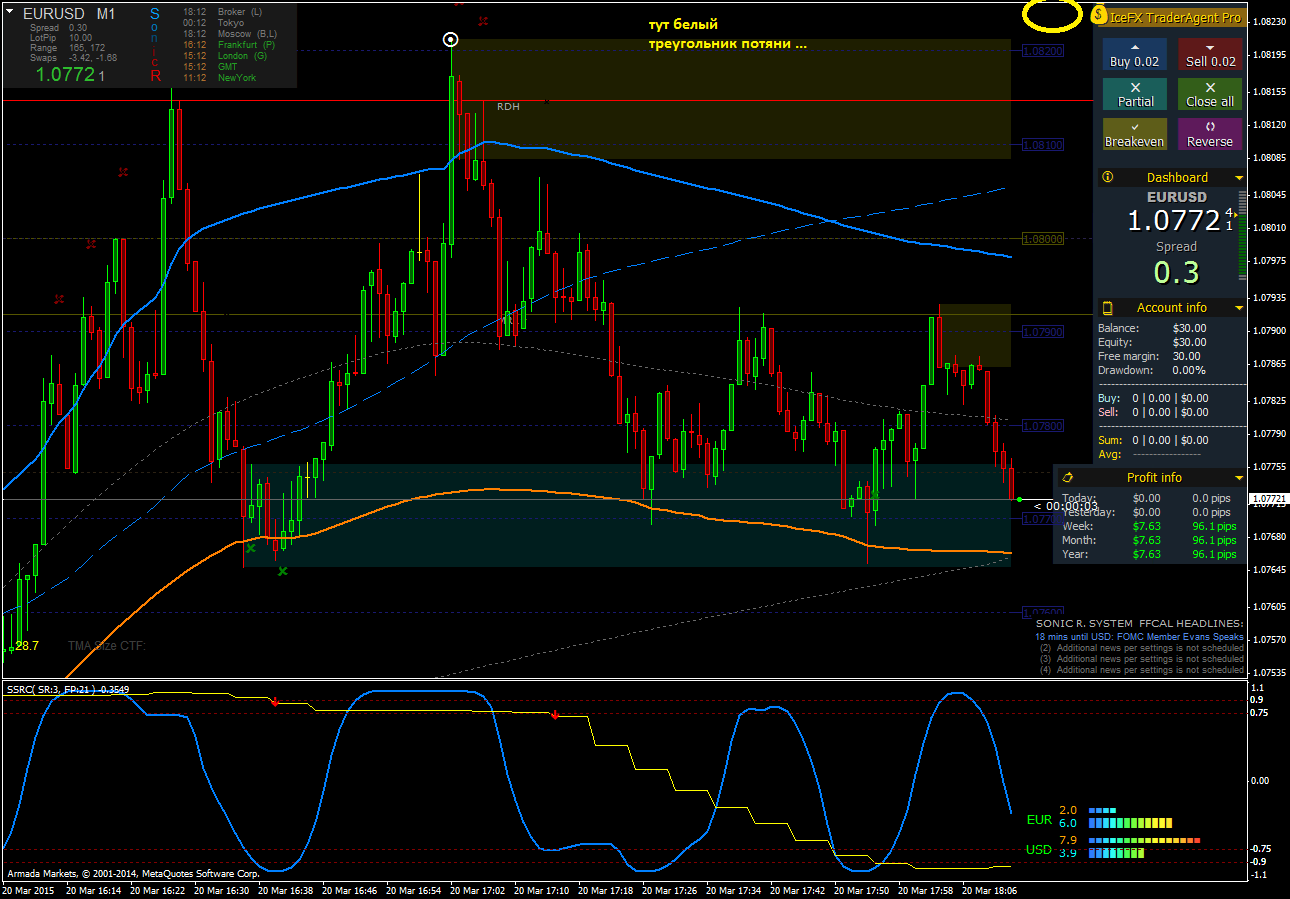Click the Frankfurt (P) session row

click(x=228, y=45)
